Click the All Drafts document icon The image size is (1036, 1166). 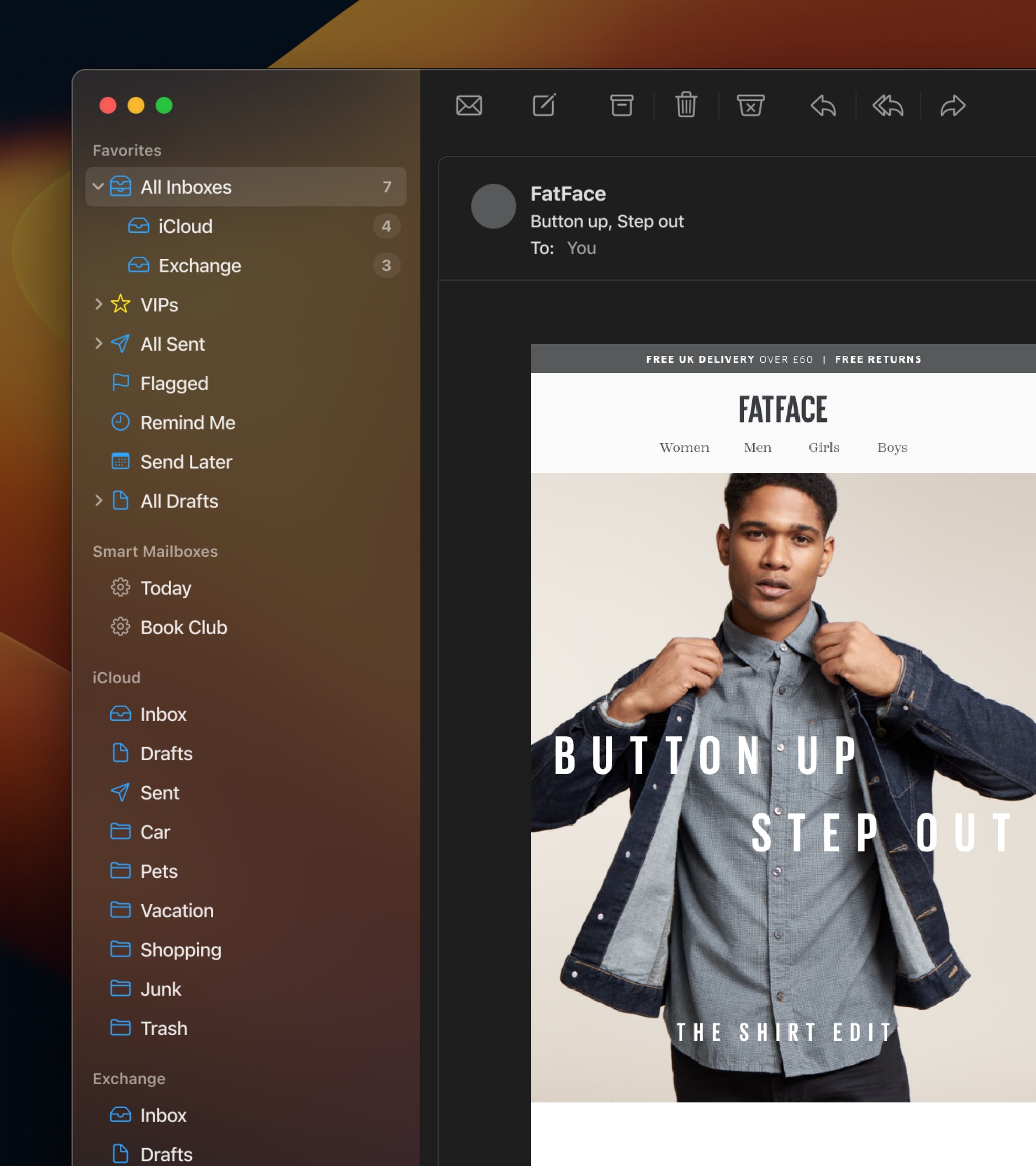tap(120, 500)
